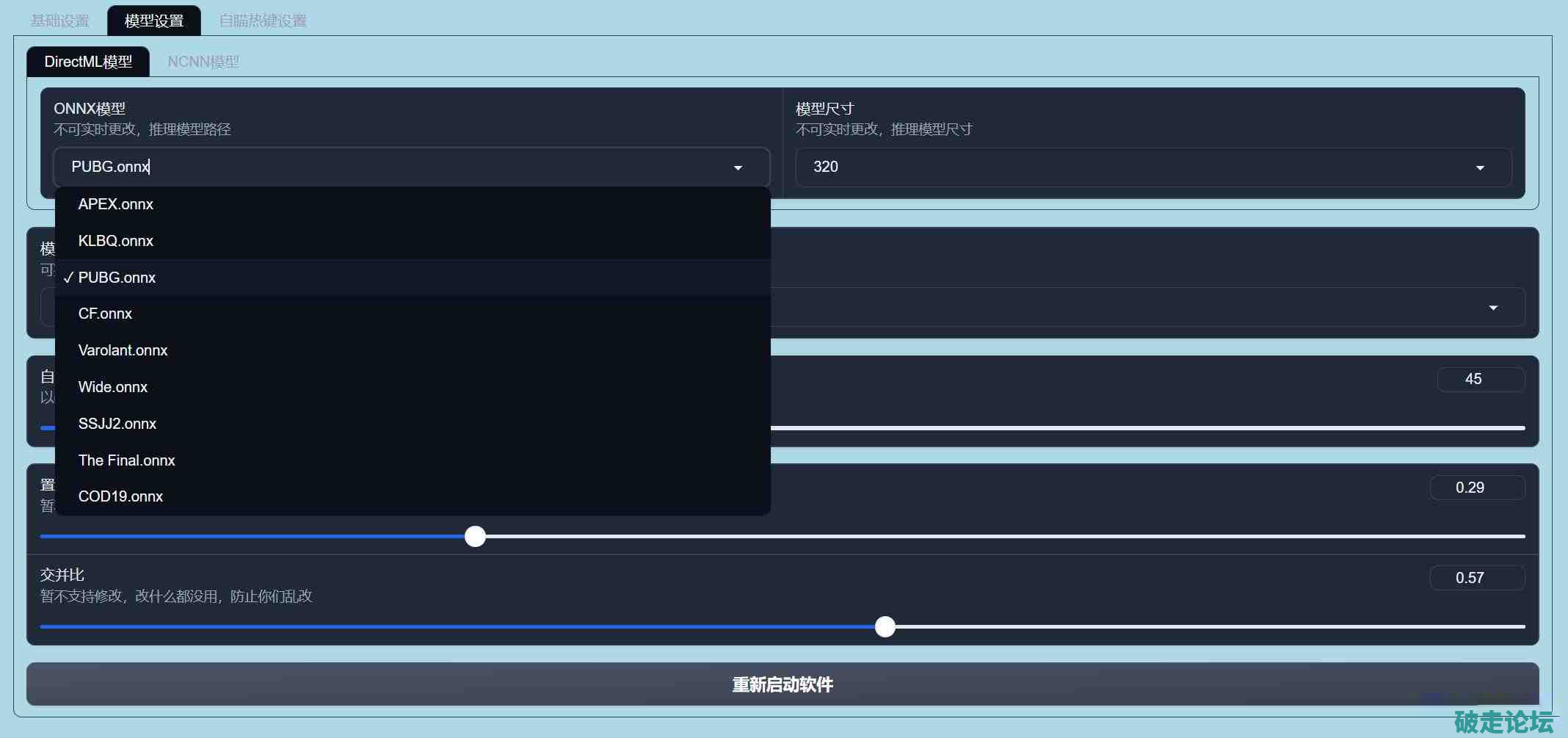This screenshot has width=1568, height=738.
Task: Choose Varolant.onnx from the list
Action: coord(123,350)
